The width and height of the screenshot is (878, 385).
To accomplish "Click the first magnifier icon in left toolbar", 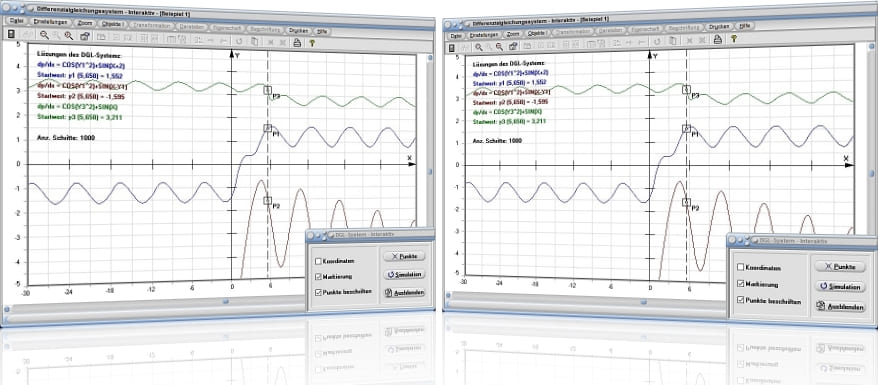I will tap(43, 35).
